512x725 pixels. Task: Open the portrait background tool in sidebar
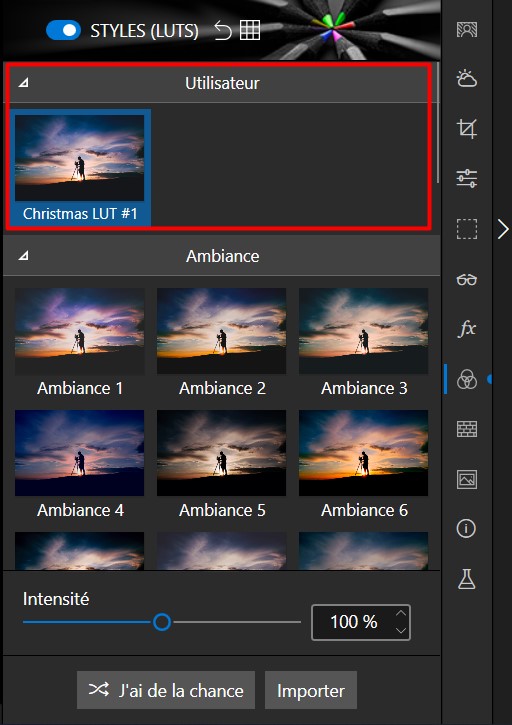click(467, 29)
